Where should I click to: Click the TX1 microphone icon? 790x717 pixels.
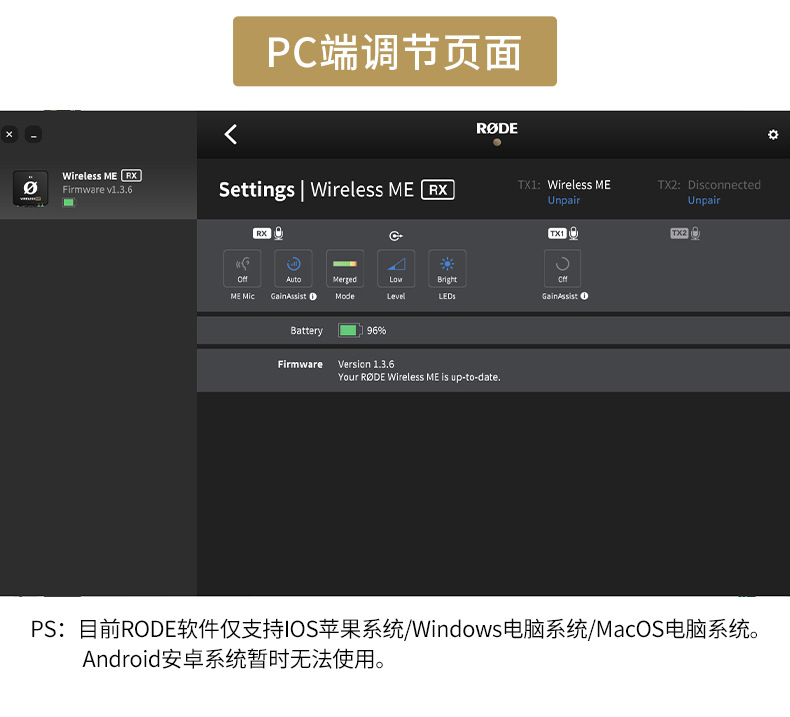(573, 233)
